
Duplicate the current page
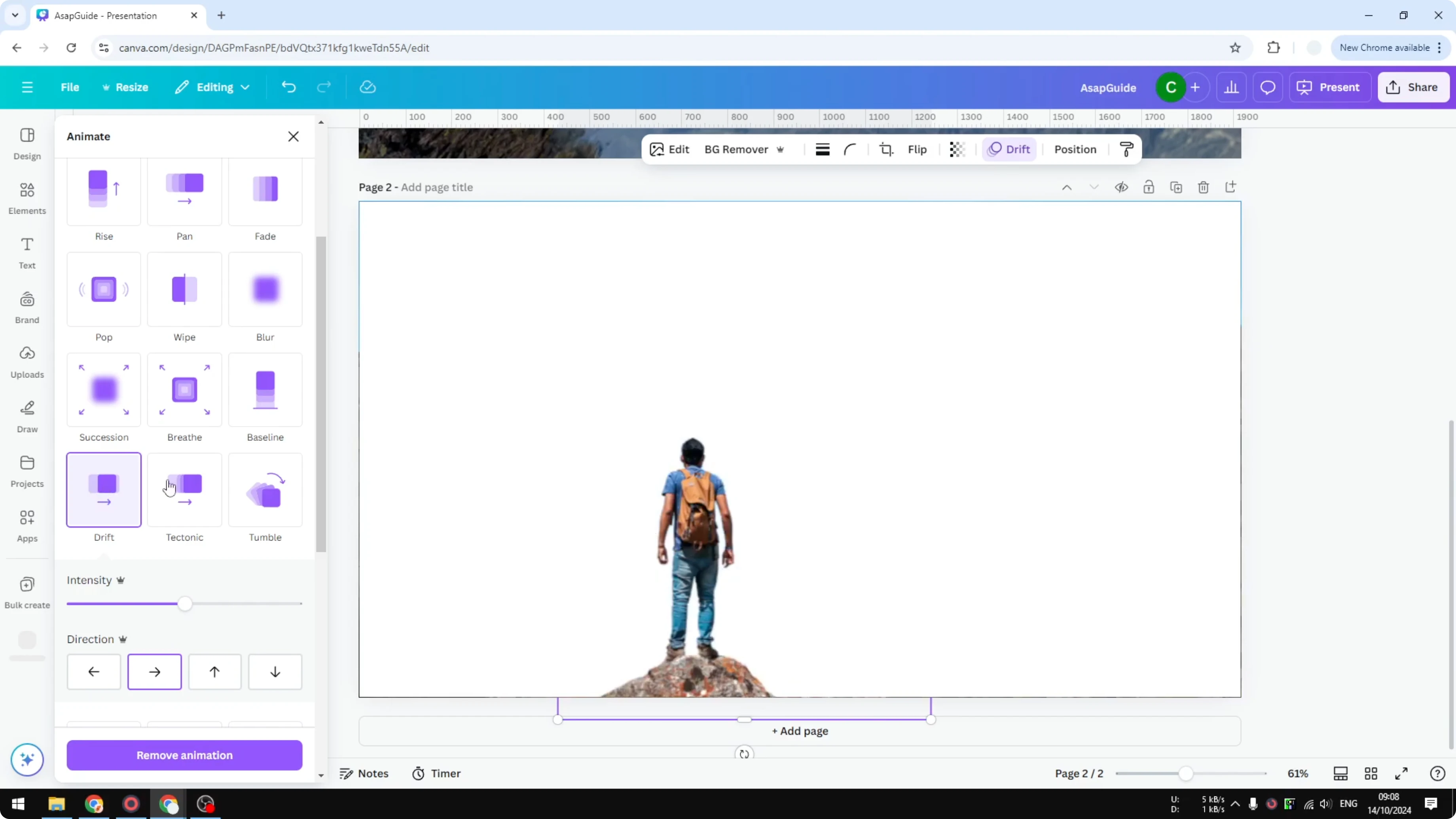click(1176, 187)
